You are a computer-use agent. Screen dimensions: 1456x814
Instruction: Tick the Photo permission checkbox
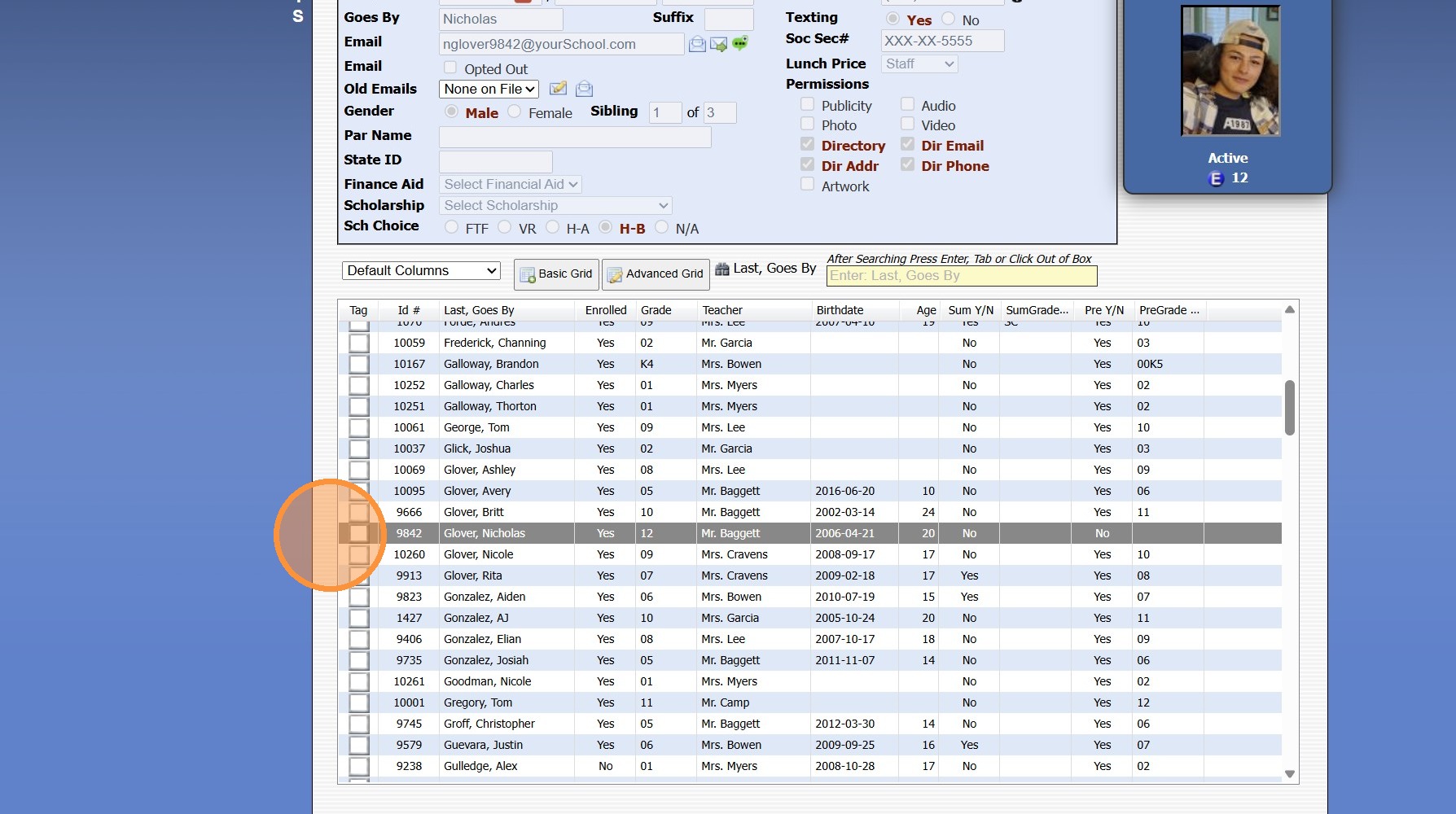[x=807, y=124]
